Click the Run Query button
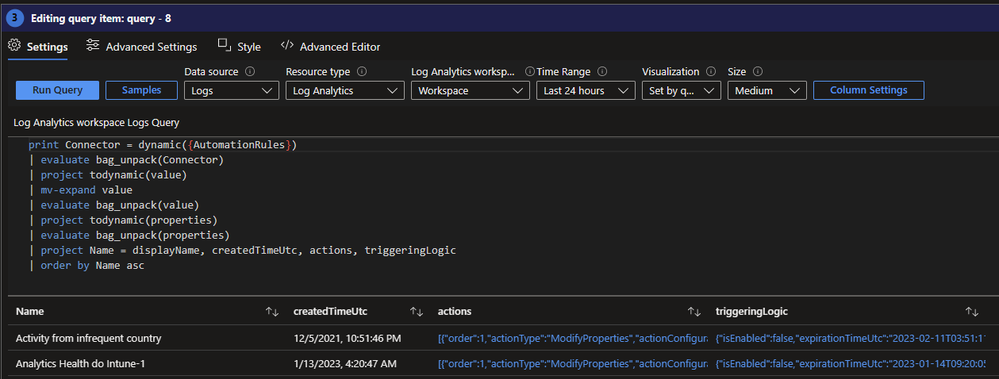Image resolution: width=999 pixels, height=379 pixels. (x=57, y=90)
